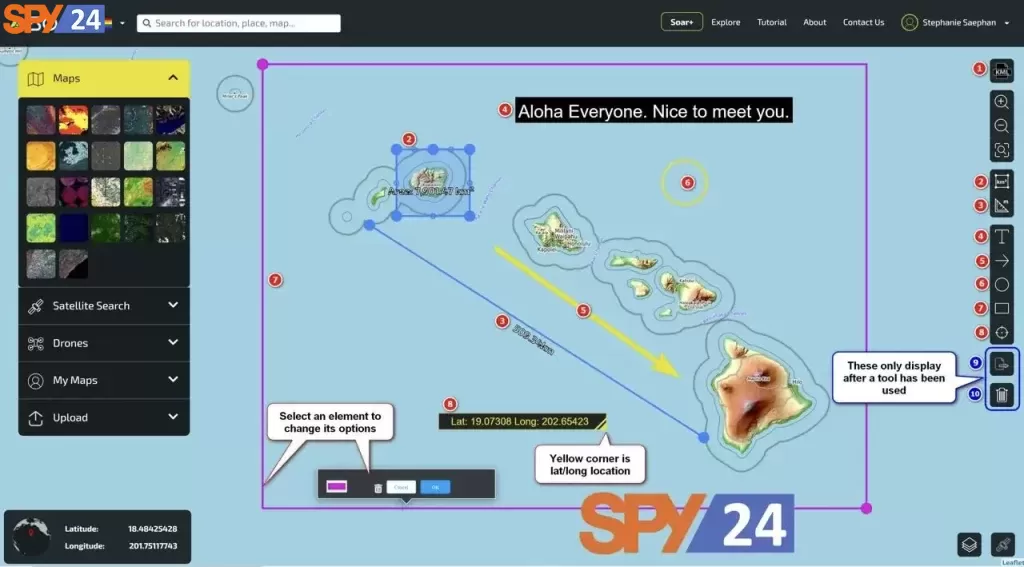Screen dimensions: 1024x567
Task: Click the white Cancel button
Action: [x=401, y=487]
